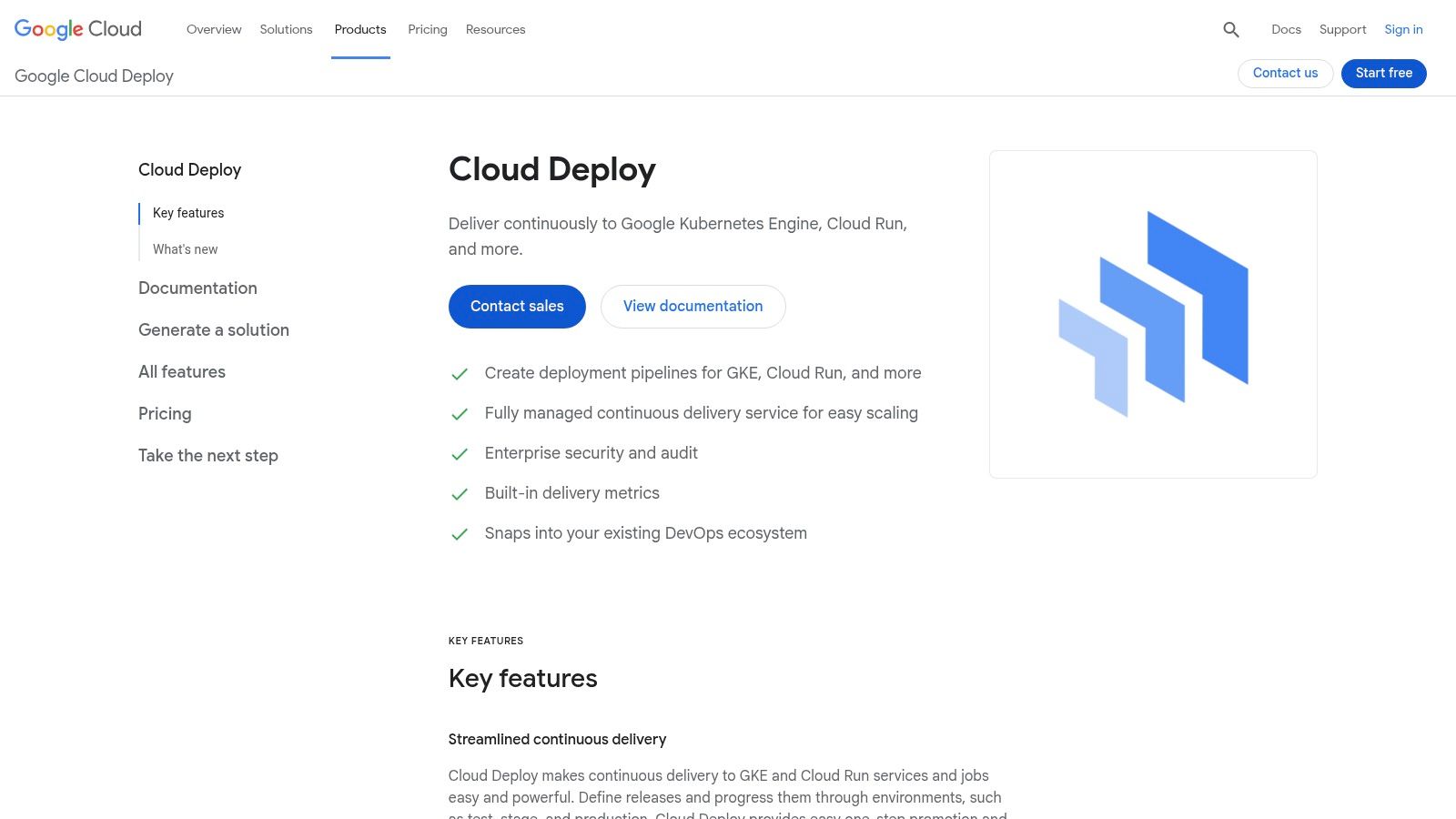Jump to What's new in sidebar
Screen dimensions: 1456x819
tap(186, 249)
